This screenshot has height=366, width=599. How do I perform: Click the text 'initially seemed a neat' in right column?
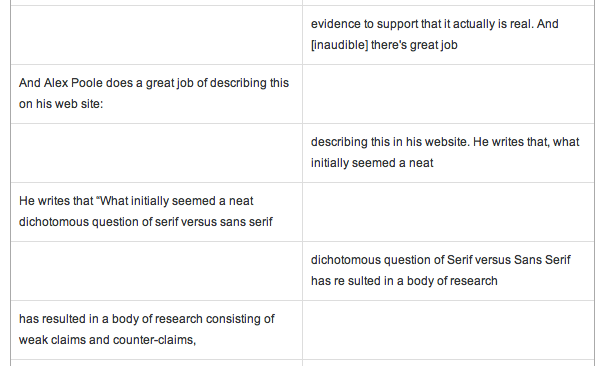pos(372,163)
